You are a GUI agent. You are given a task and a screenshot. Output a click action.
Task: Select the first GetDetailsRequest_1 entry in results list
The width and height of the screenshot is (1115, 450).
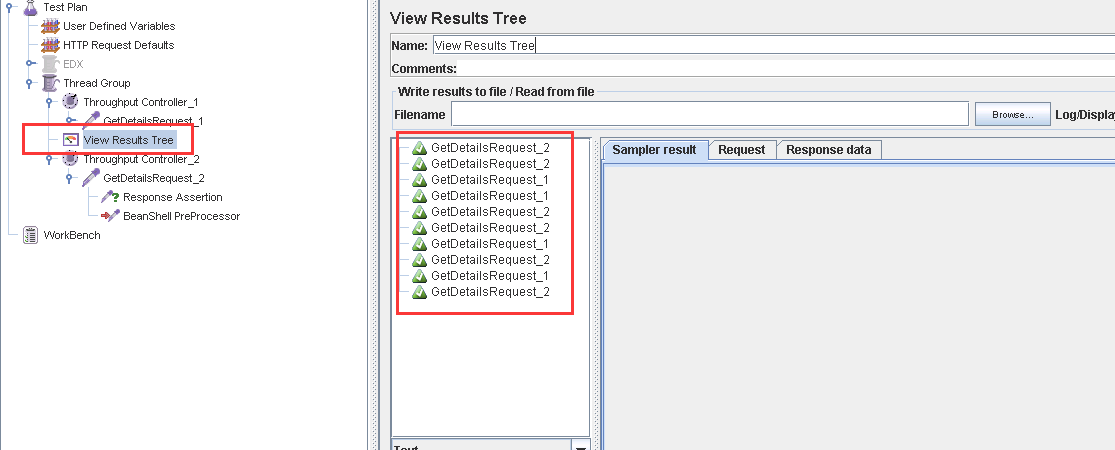pos(490,180)
